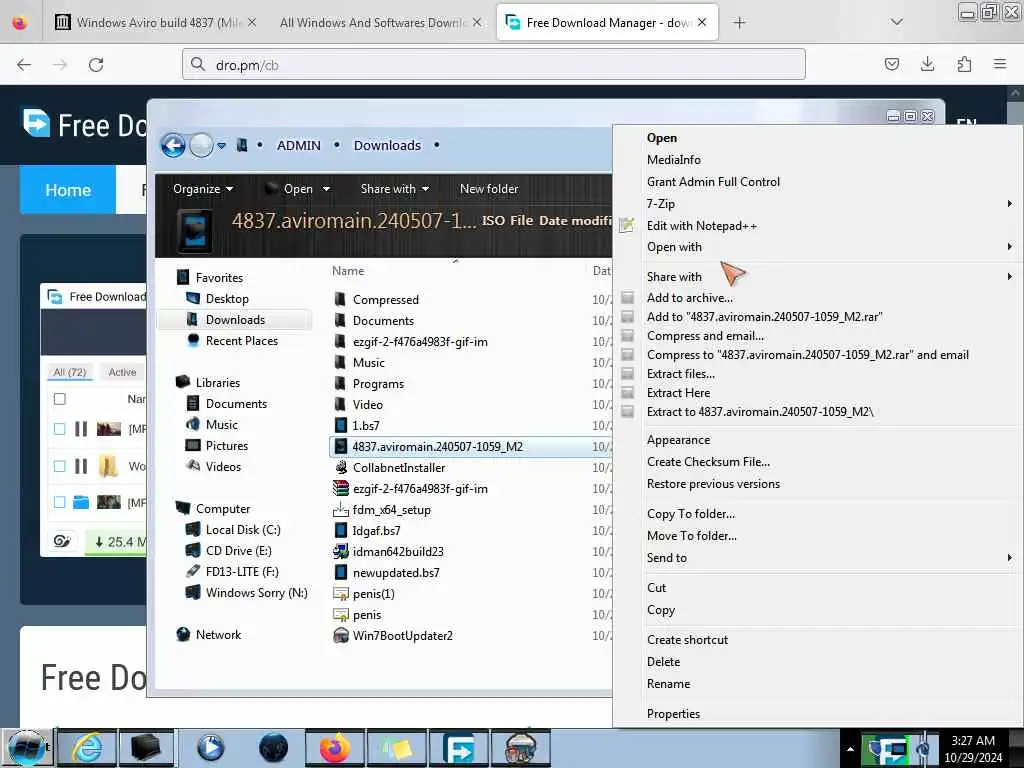Image resolution: width=1024 pixels, height=768 pixels.
Task: Choose Create Checksum File... option
Action: (708, 462)
